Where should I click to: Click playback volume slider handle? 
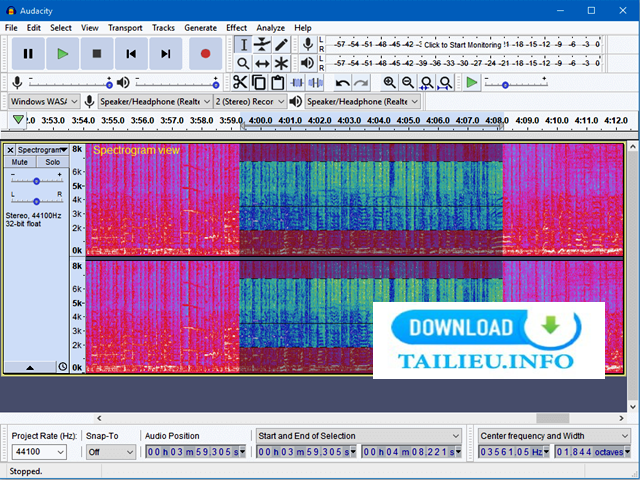pyautogui.click(x=216, y=84)
